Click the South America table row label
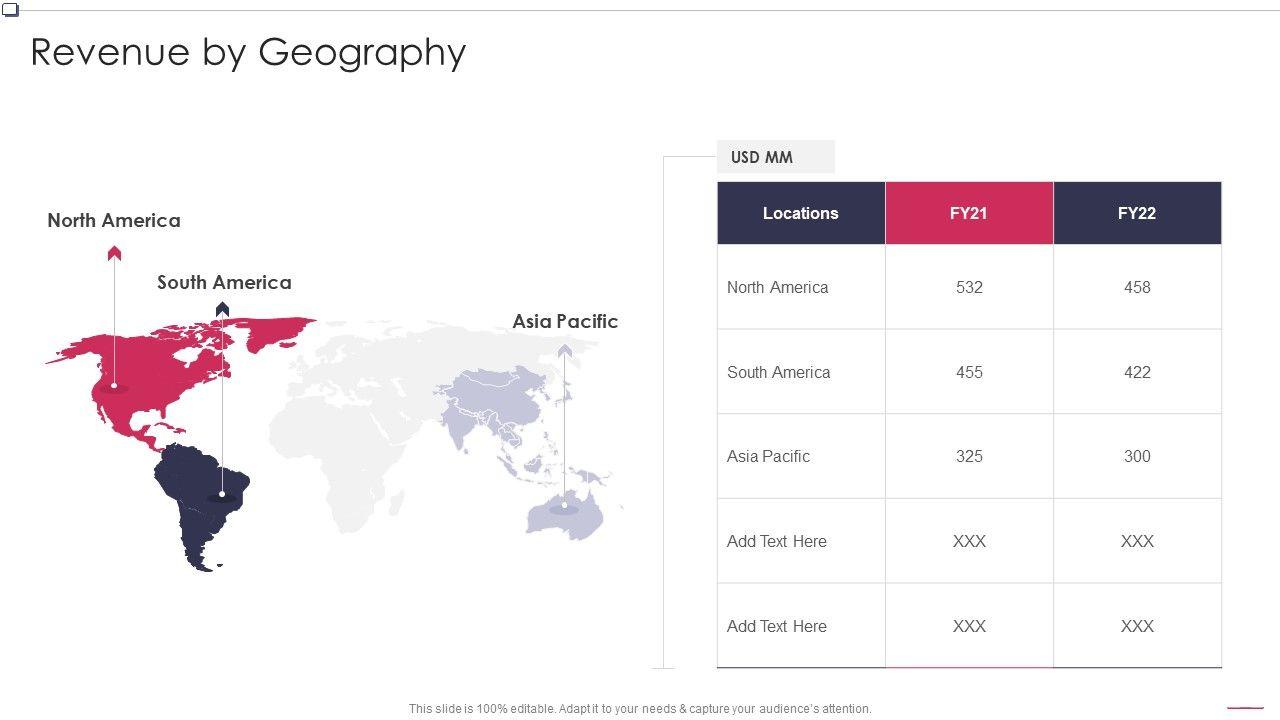The image size is (1280, 720). [x=778, y=372]
